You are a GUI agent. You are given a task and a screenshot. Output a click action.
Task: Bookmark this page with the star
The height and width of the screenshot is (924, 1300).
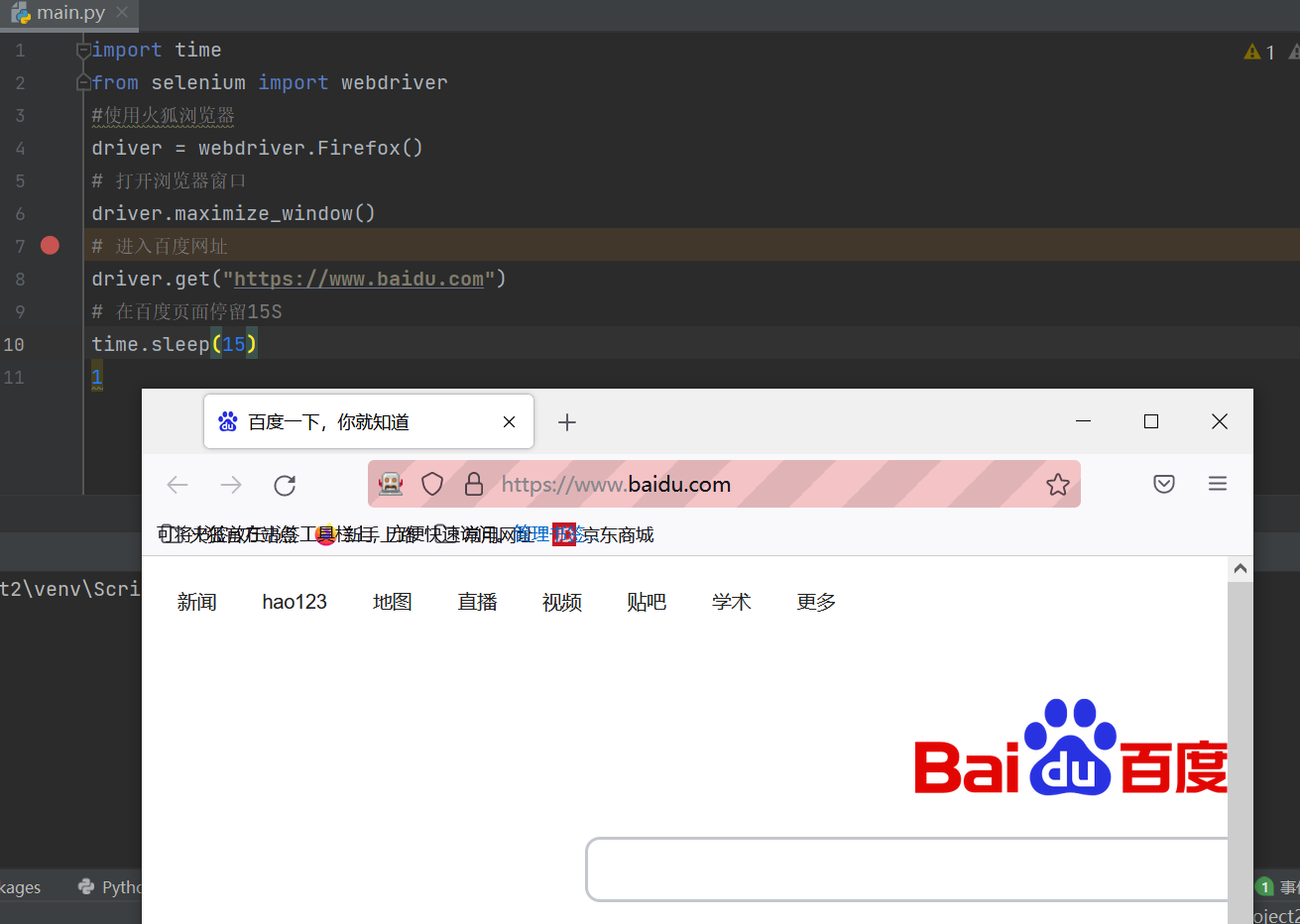[x=1058, y=484]
